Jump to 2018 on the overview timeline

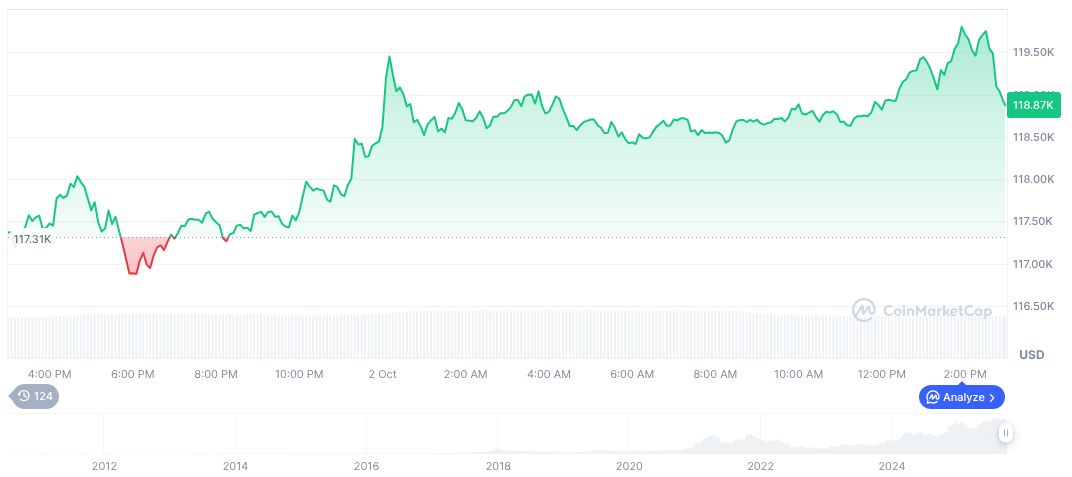pyautogui.click(x=498, y=466)
